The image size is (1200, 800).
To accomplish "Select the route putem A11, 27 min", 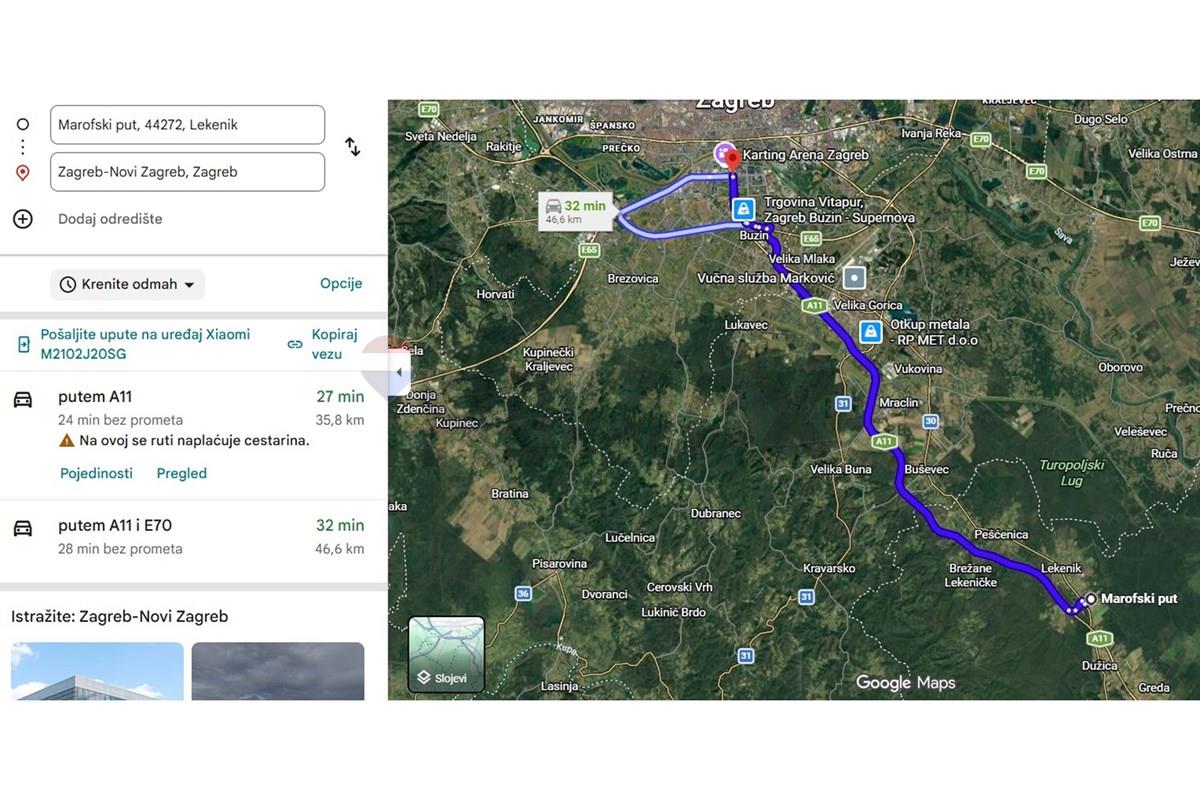I will click(x=193, y=435).
